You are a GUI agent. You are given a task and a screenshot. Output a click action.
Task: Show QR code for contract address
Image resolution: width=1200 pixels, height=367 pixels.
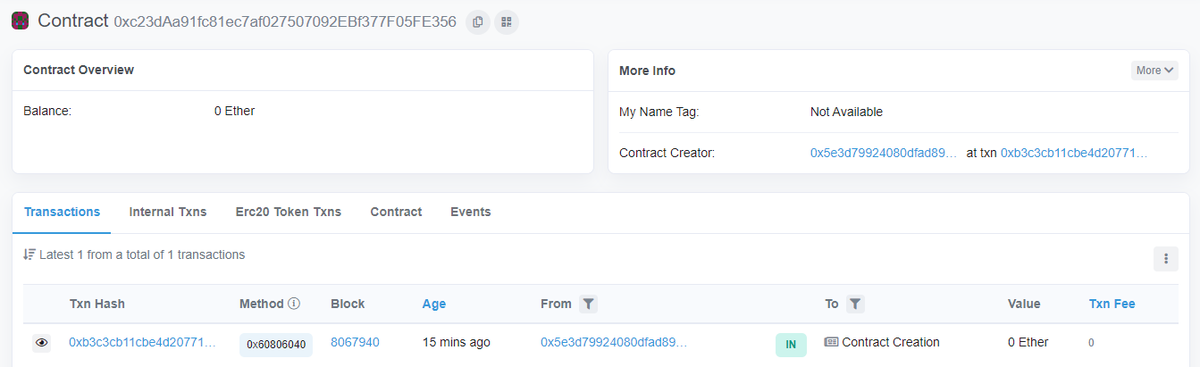coord(507,21)
